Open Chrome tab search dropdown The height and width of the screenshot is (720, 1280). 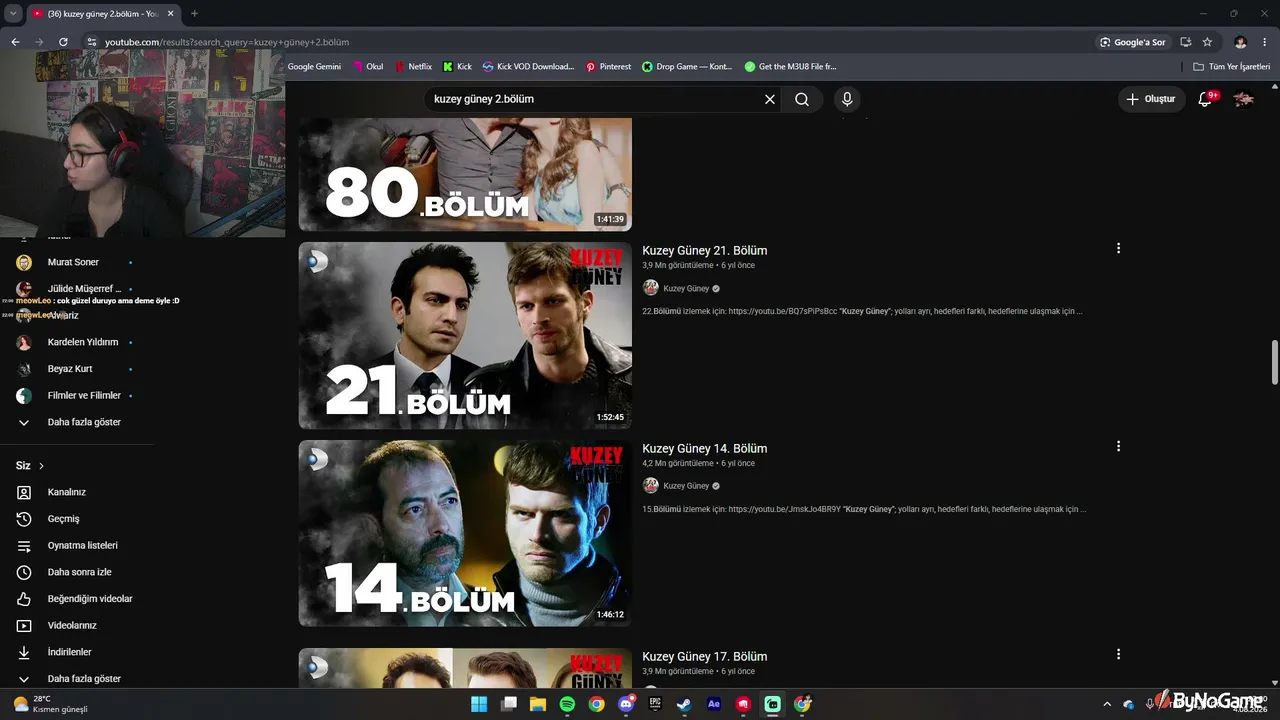(x=13, y=14)
